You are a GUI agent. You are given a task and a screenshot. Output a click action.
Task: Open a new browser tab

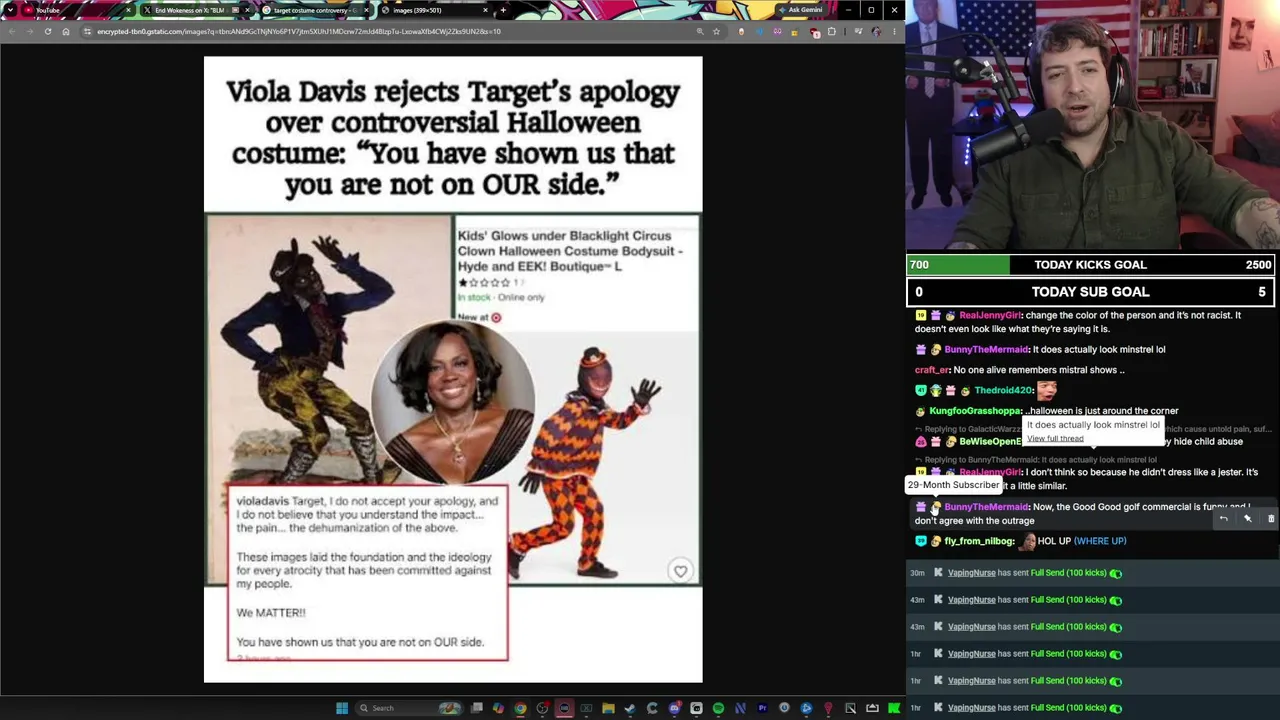point(503,10)
